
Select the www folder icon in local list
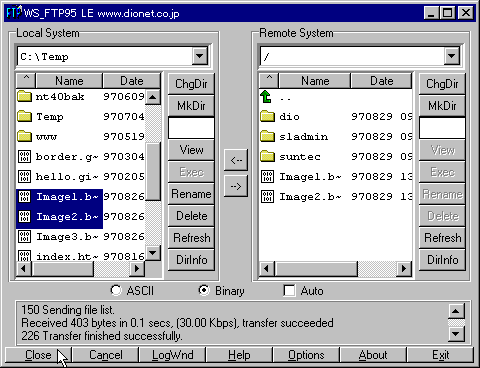pyautogui.click(x=24, y=137)
